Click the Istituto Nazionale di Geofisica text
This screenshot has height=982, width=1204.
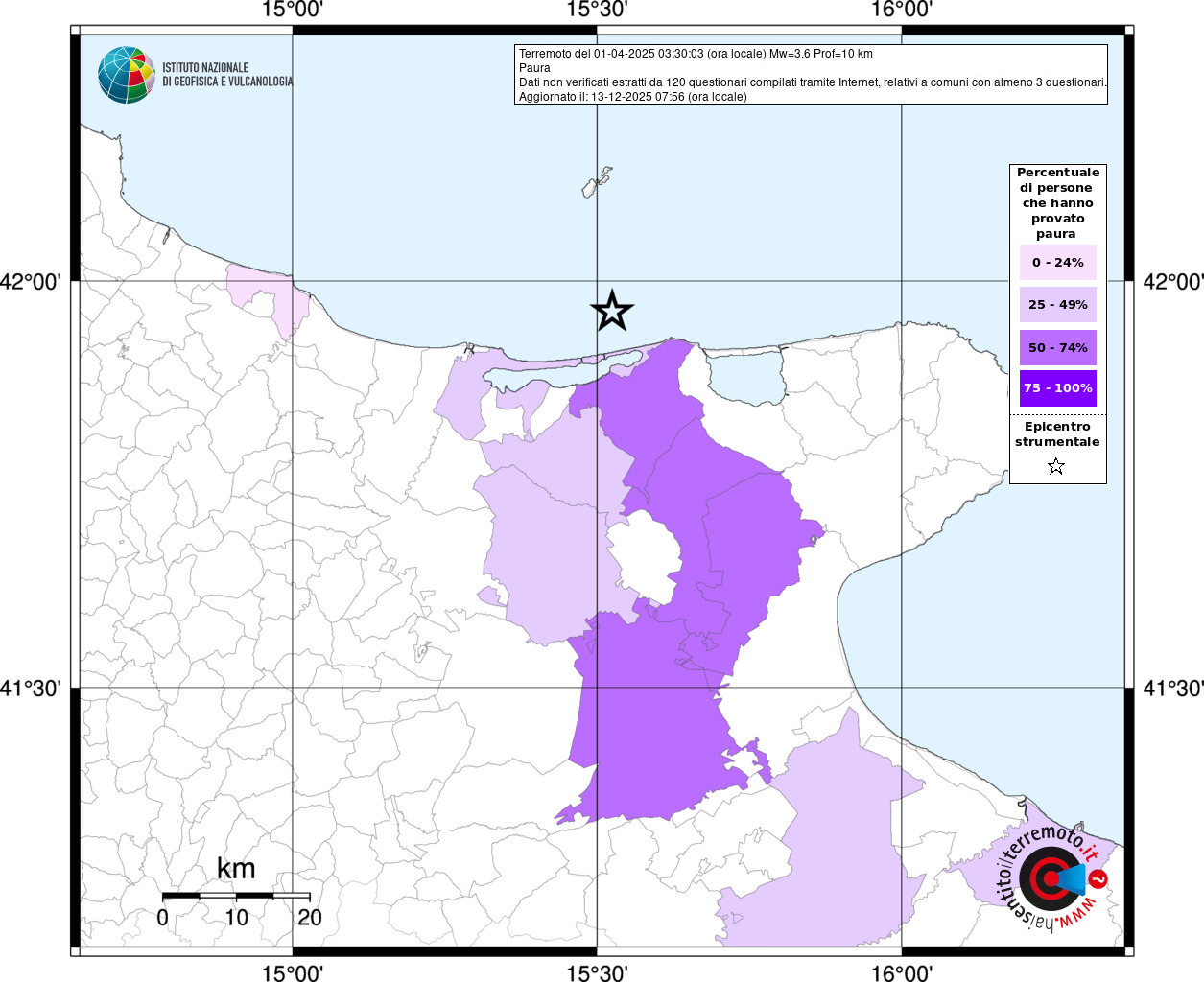(x=226, y=75)
